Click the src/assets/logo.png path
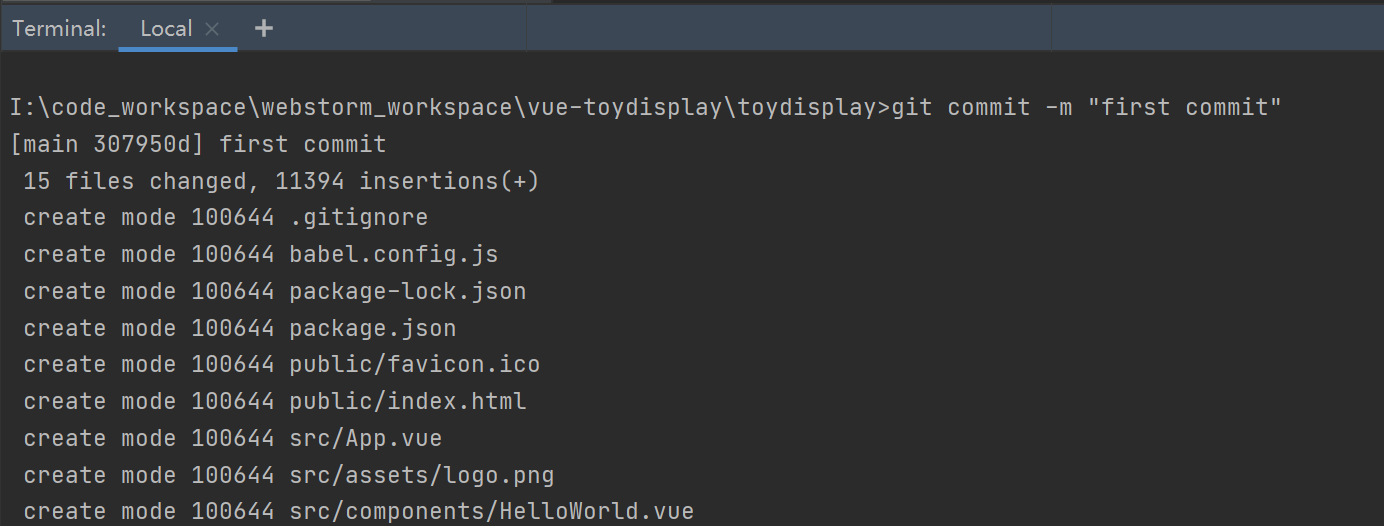Screen dimensions: 1384x526 pos(421,474)
